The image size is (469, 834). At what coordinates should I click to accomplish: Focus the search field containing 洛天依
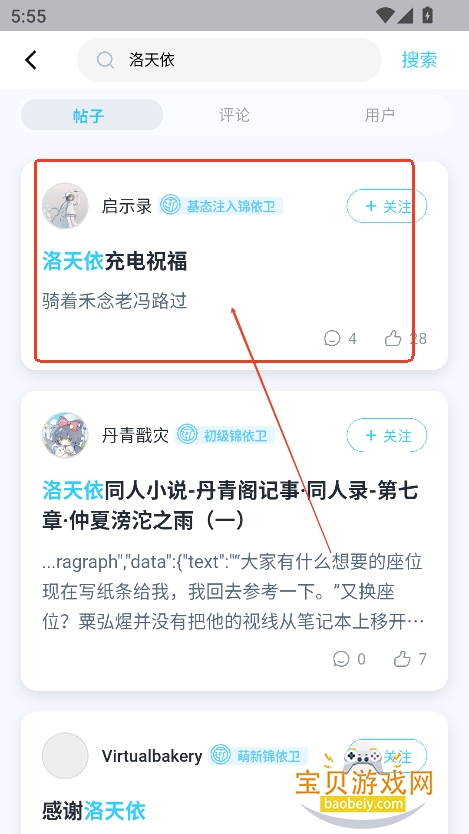229,60
